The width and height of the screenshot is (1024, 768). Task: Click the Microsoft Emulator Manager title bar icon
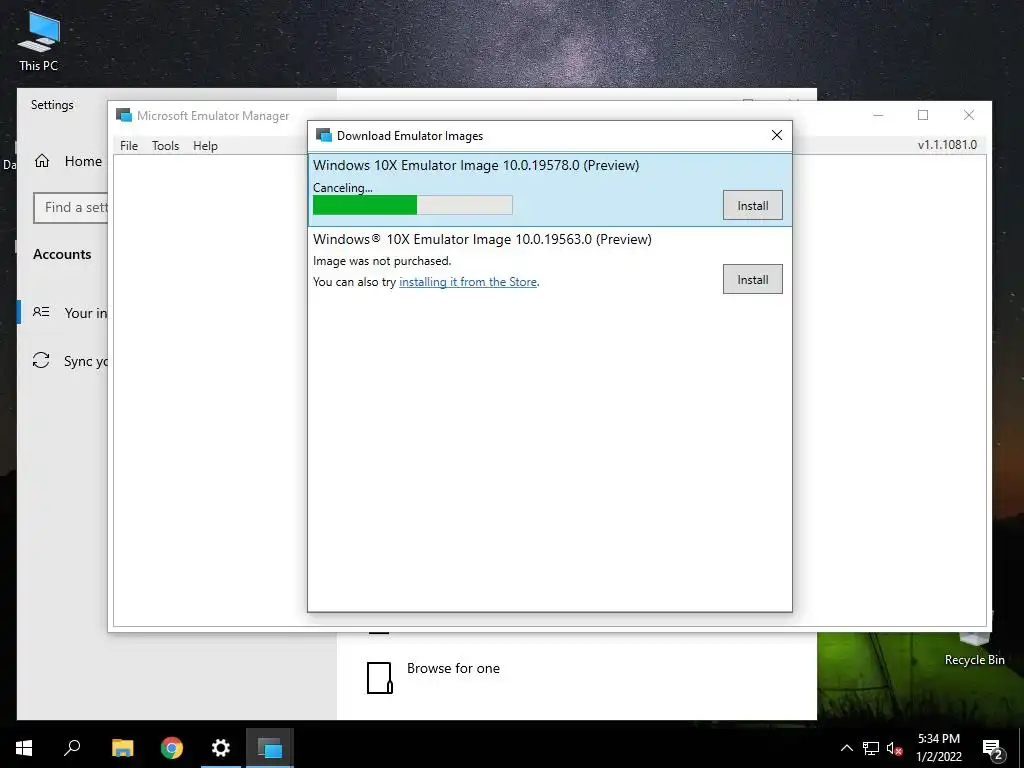click(123, 115)
